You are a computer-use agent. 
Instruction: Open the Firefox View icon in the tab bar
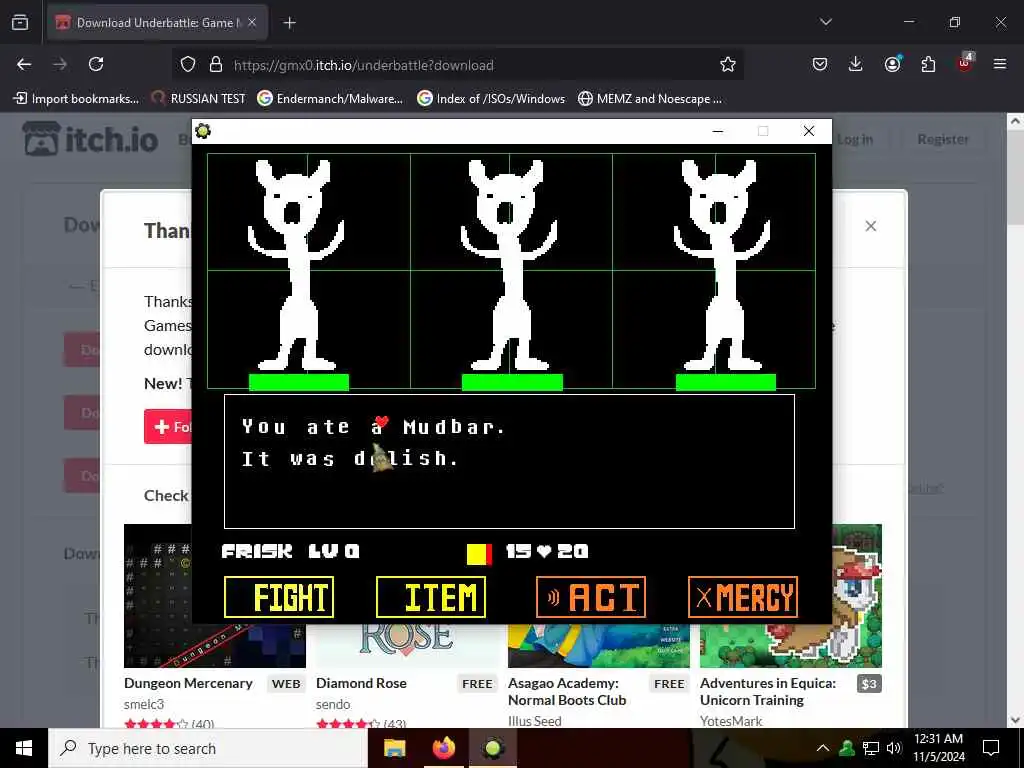[20, 22]
